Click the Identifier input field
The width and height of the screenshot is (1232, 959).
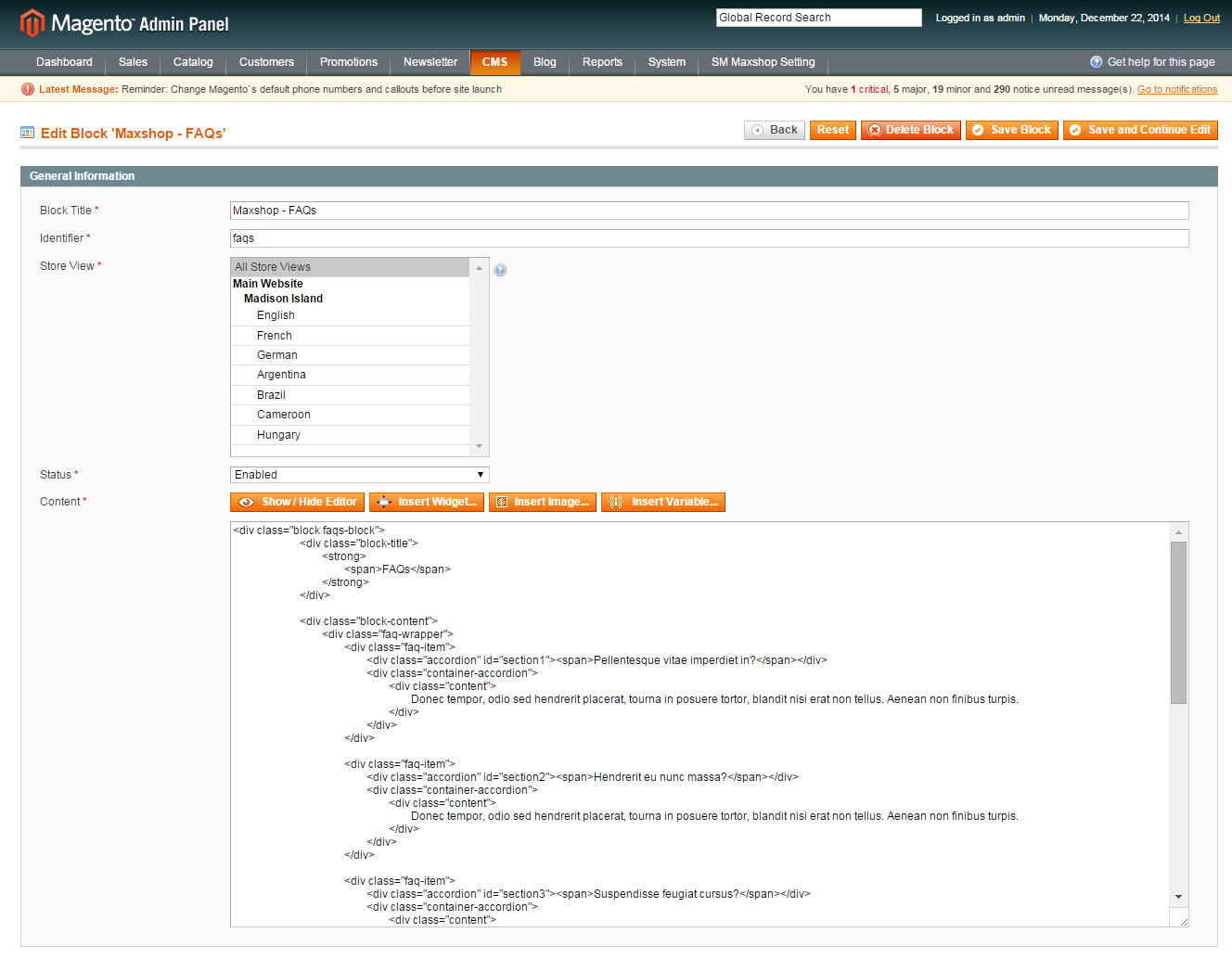[710, 238]
